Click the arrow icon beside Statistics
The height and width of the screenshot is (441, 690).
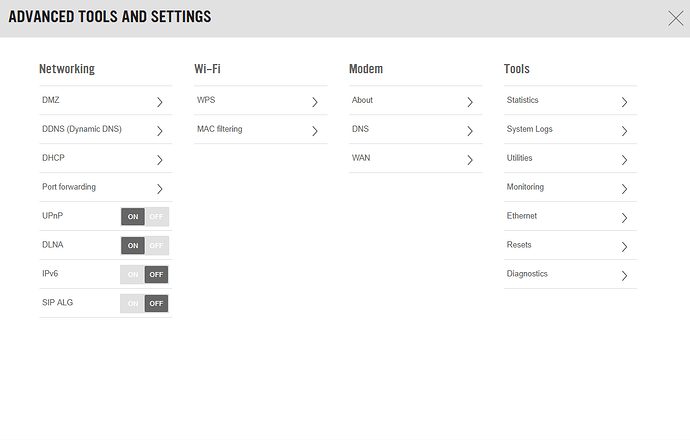click(x=624, y=101)
